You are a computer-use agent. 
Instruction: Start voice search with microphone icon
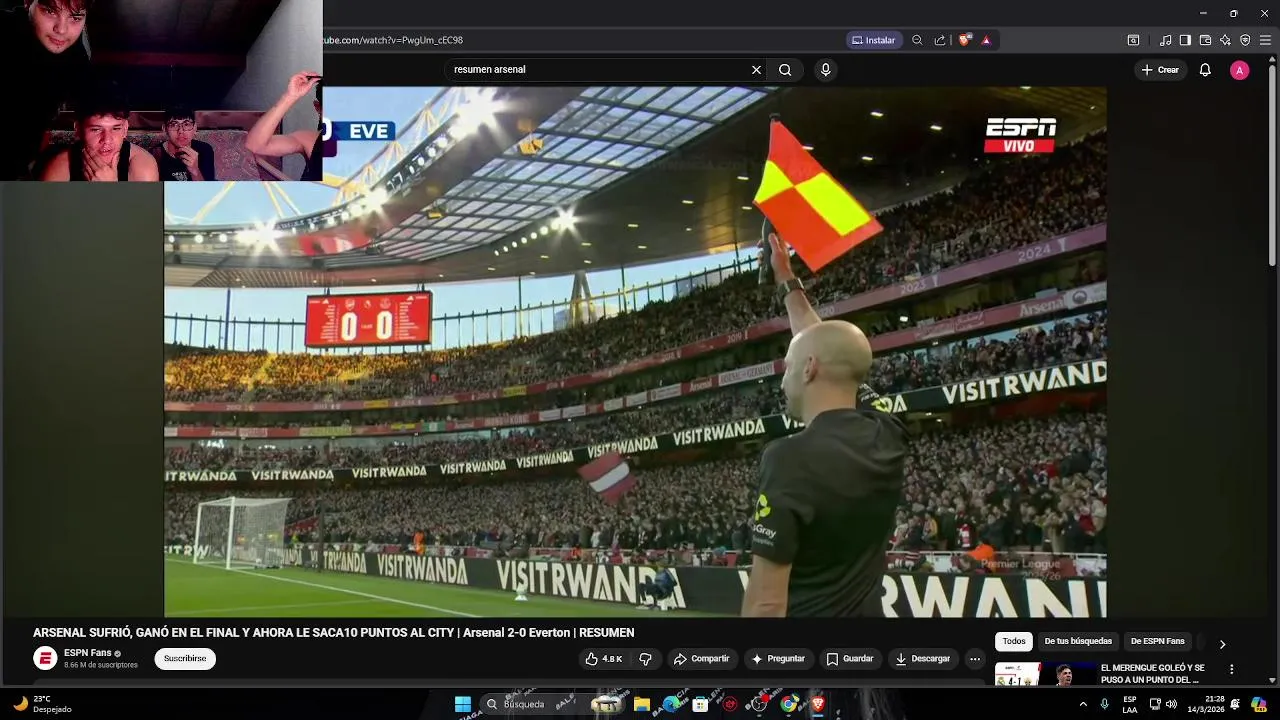825,70
